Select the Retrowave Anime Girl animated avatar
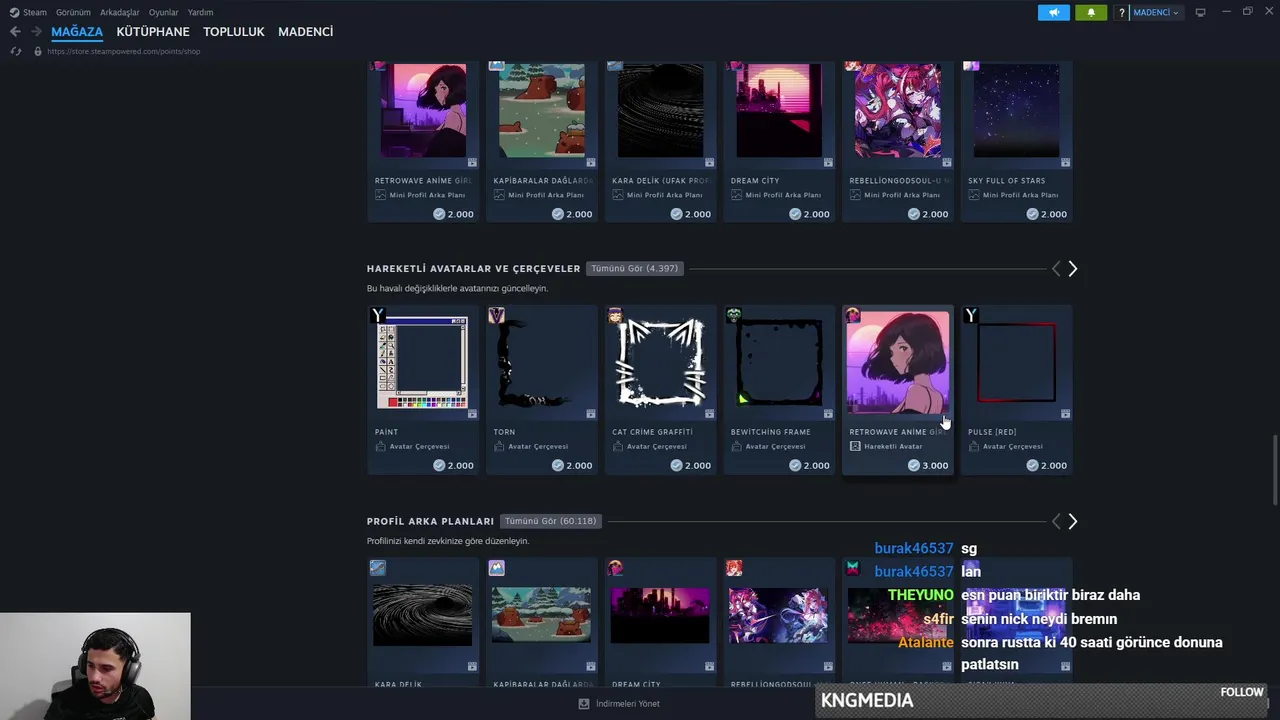The image size is (1280, 720). click(x=897, y=390)
